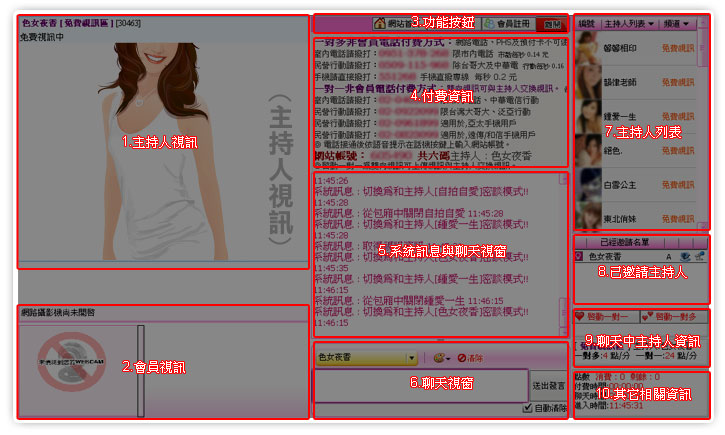Open the emoticon palette icon in chat

pos(438,358)
